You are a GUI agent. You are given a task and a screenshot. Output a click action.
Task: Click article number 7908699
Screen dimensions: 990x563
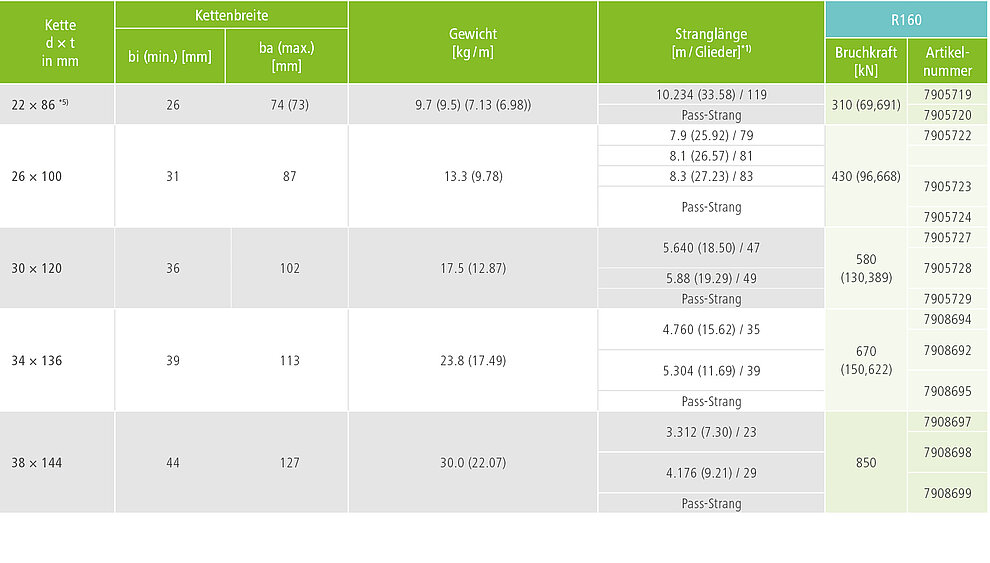click(x=947, y=493)
